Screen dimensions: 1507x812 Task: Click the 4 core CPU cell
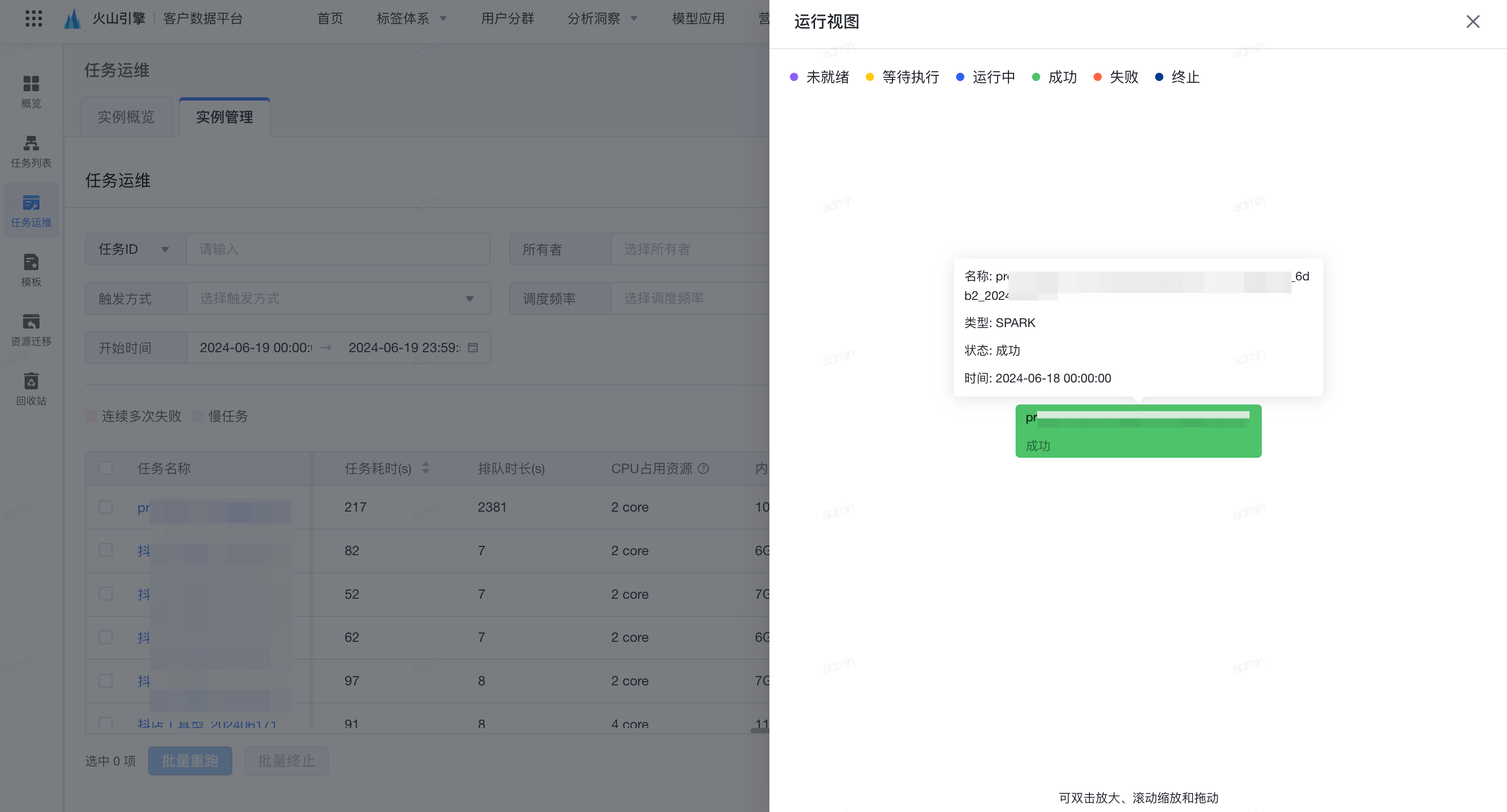pyautogui.click(x=629, y=724)
